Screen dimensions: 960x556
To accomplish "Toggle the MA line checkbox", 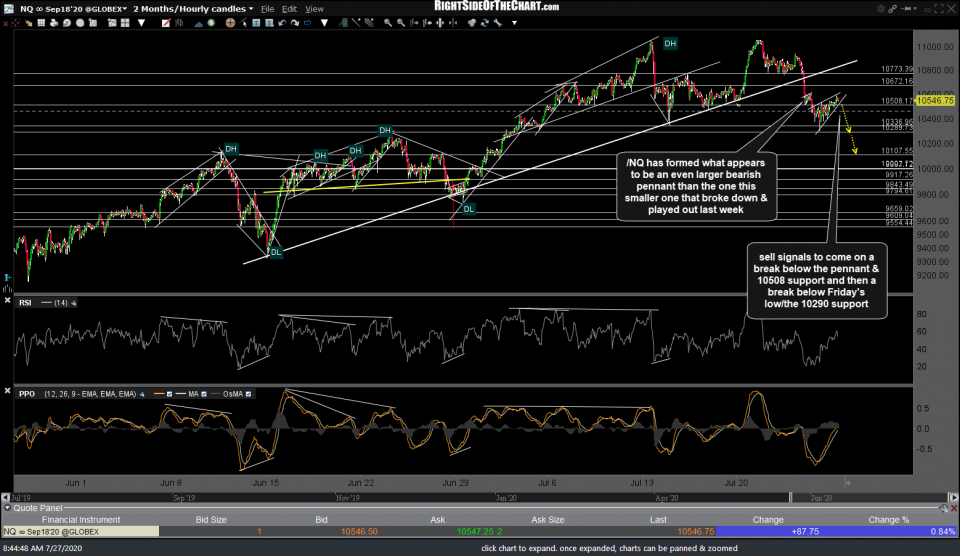I will click(x=204, y=394).
